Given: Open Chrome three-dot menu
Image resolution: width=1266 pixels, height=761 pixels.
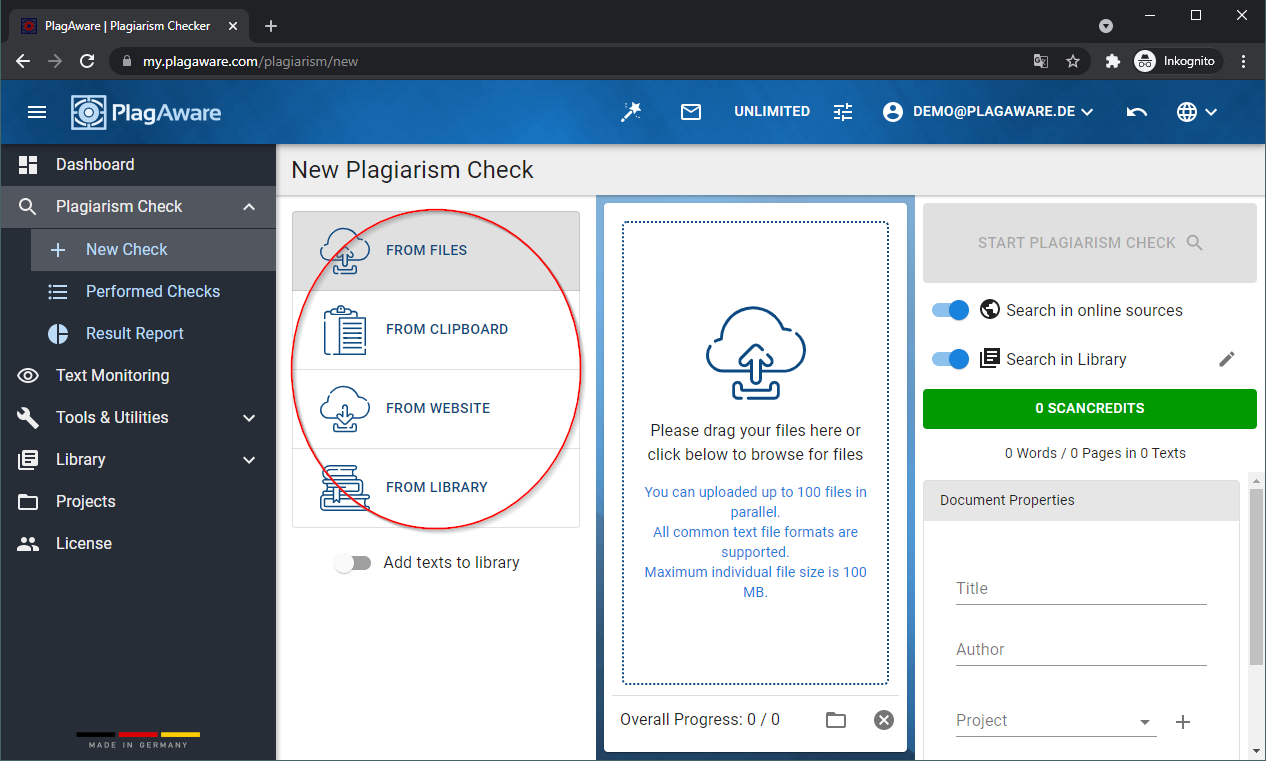Looking at the screenshot, I should click(1244, 61).
